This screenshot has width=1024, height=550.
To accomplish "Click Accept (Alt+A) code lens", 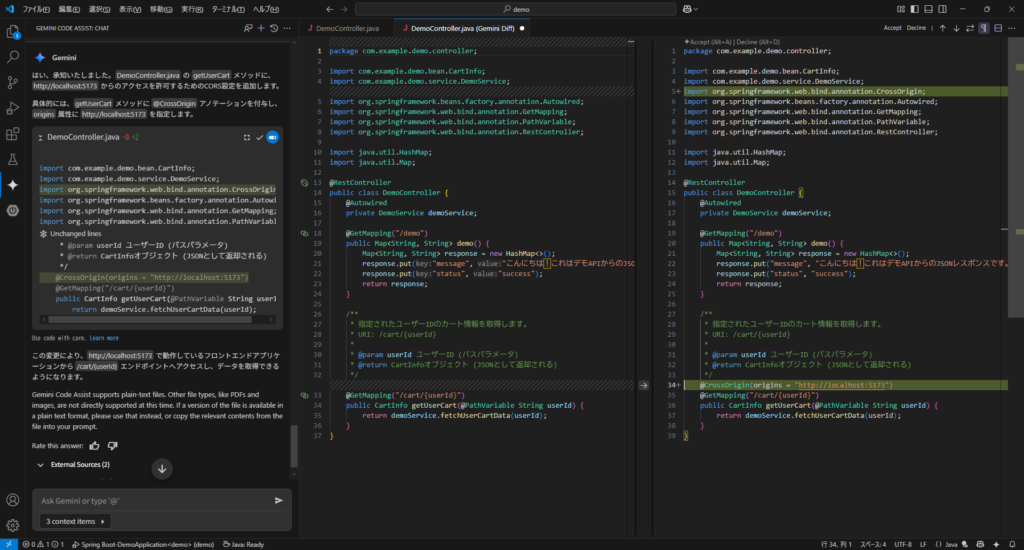I will pyautogui.click(x=709, y=42).
